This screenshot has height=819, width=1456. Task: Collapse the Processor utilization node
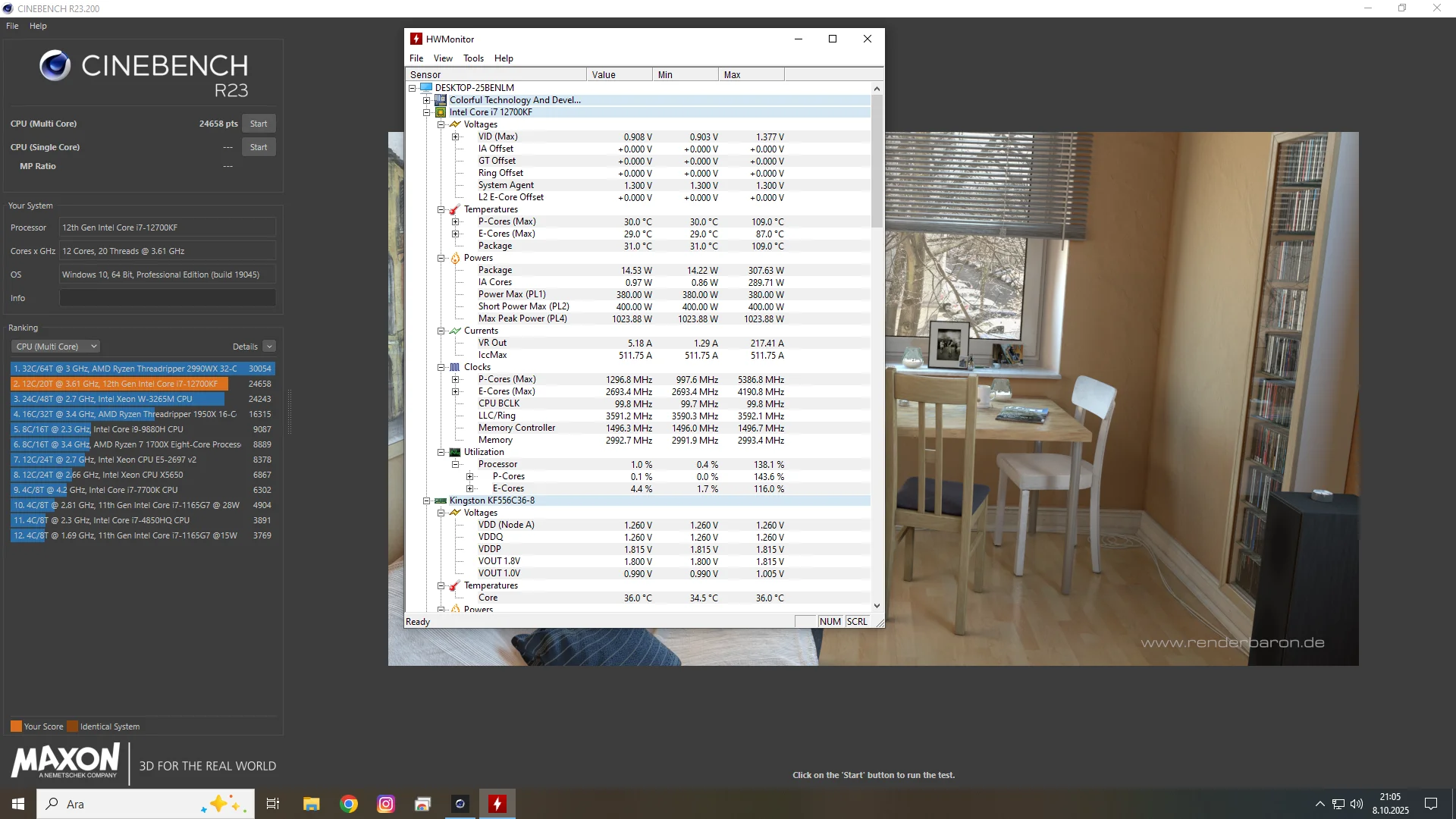point(456,464)
